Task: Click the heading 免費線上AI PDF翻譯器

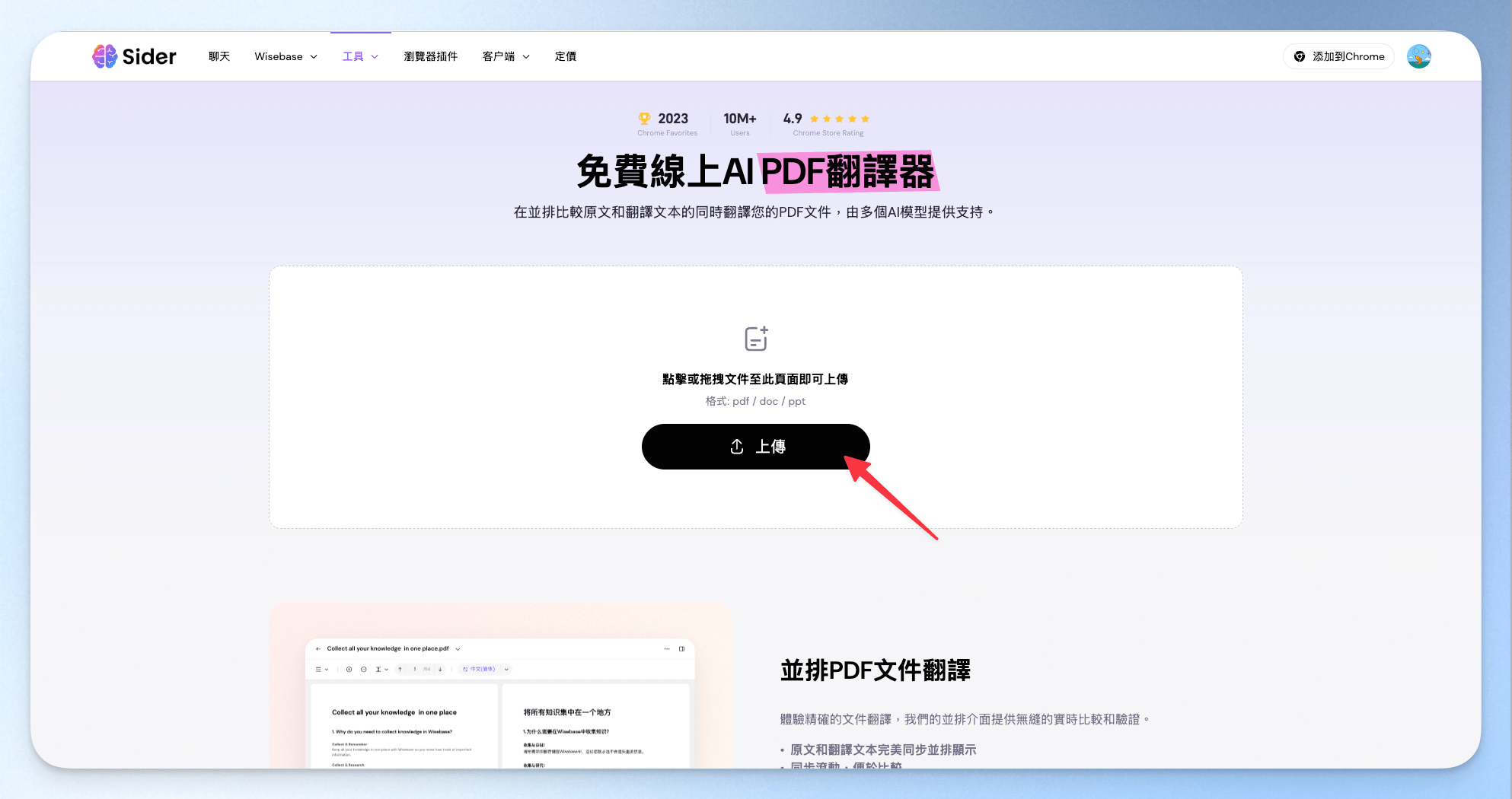Action: (756, 171)
